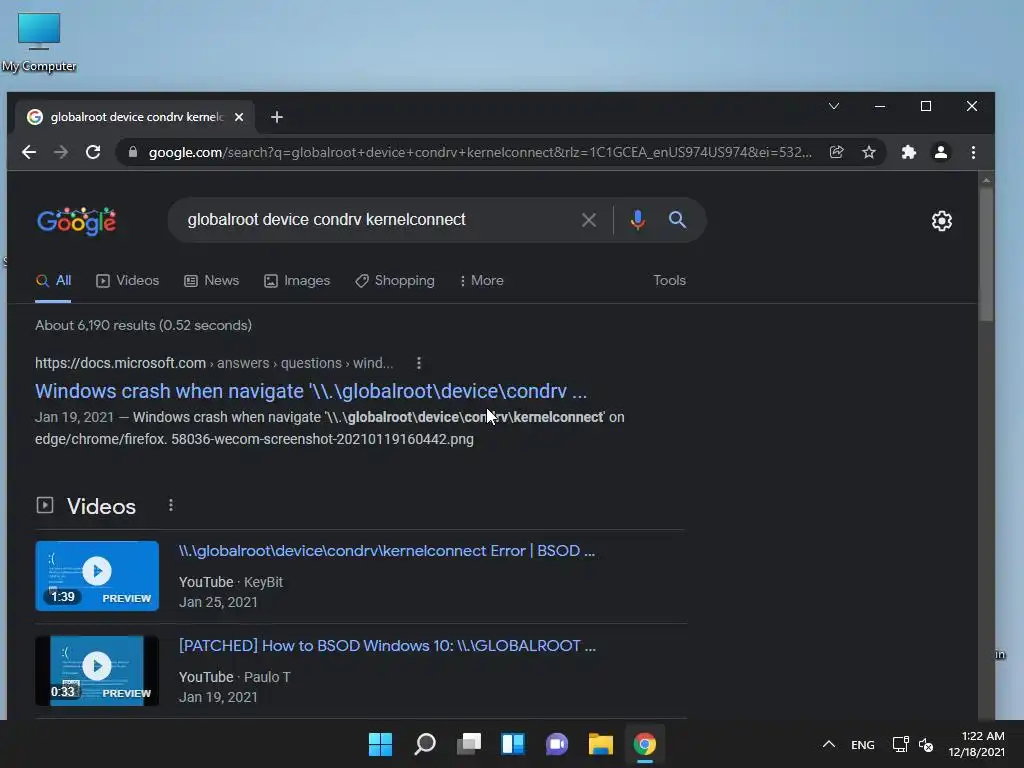Open the clock and date 1:22 AM
The height and width of the screenshot is (768, 1024).
(976, 744)
